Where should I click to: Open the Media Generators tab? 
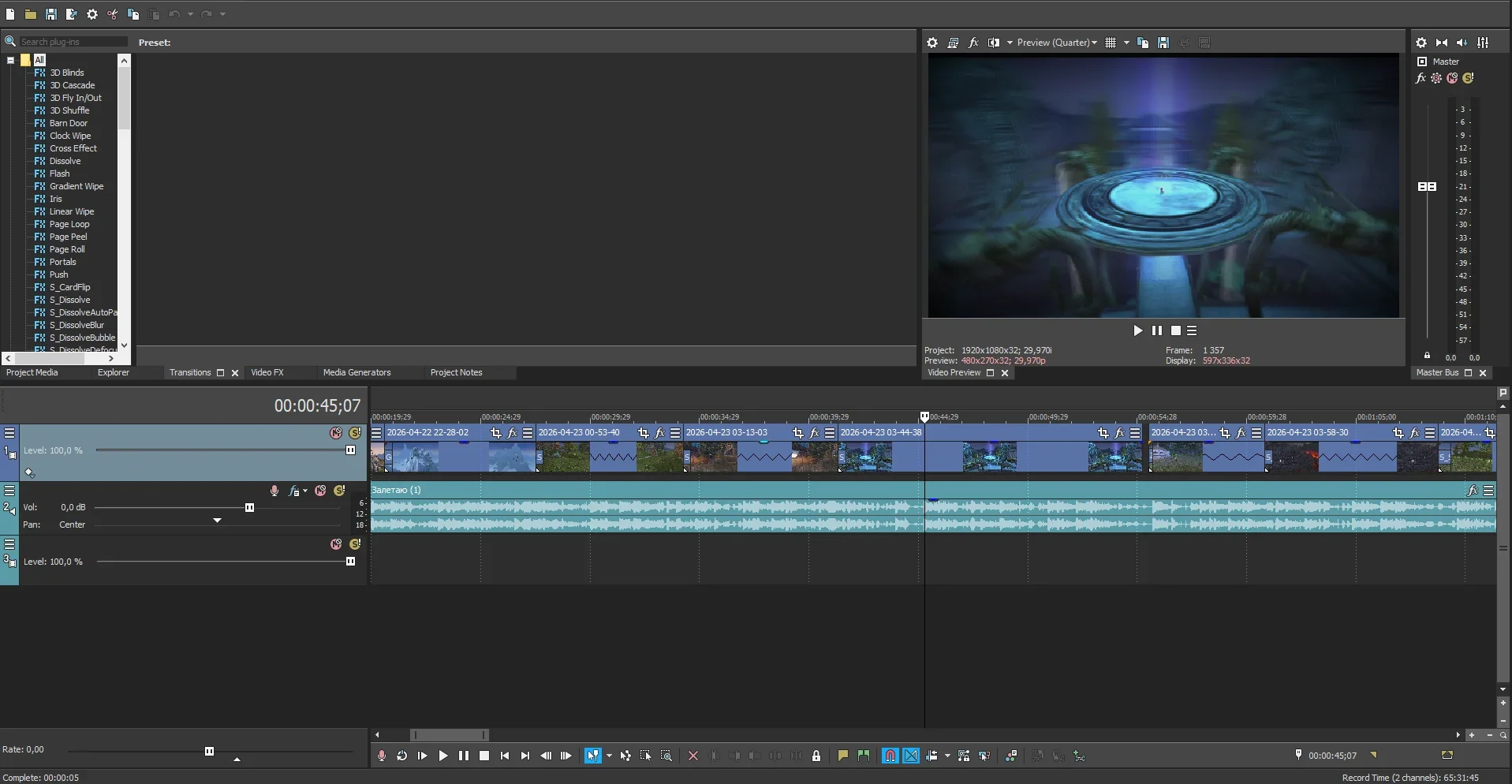[x=357, y=372]
